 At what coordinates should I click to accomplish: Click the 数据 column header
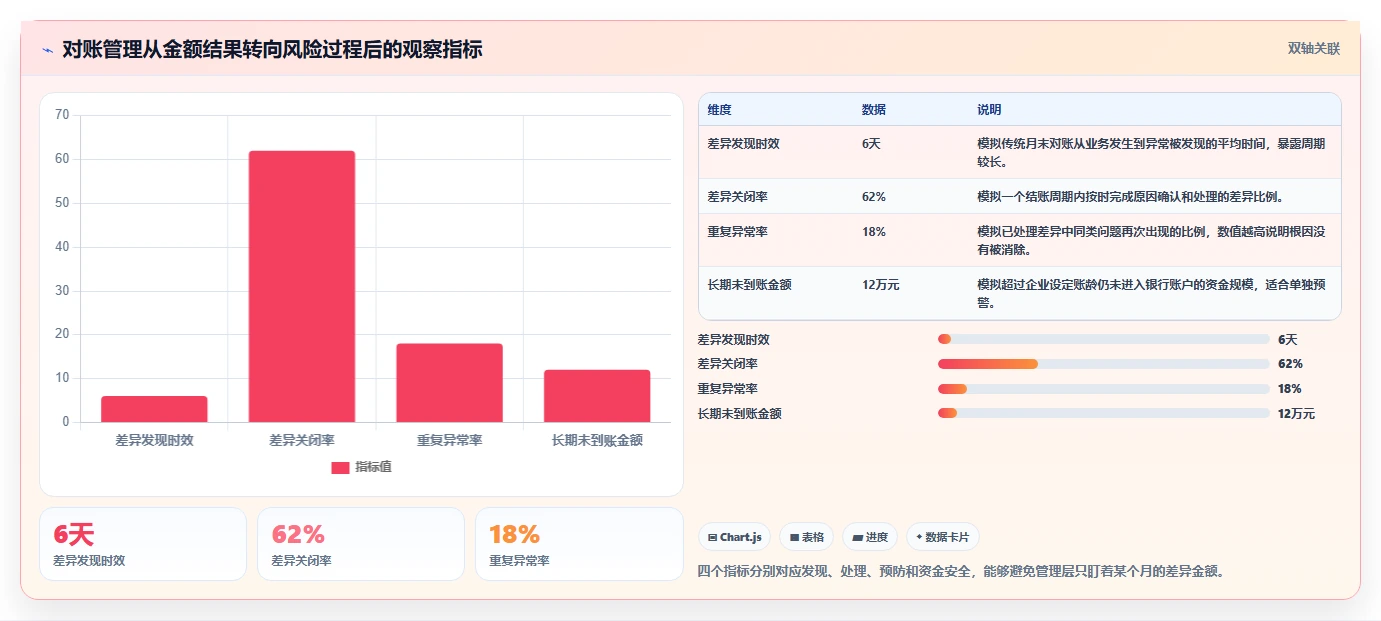(873, 110)
